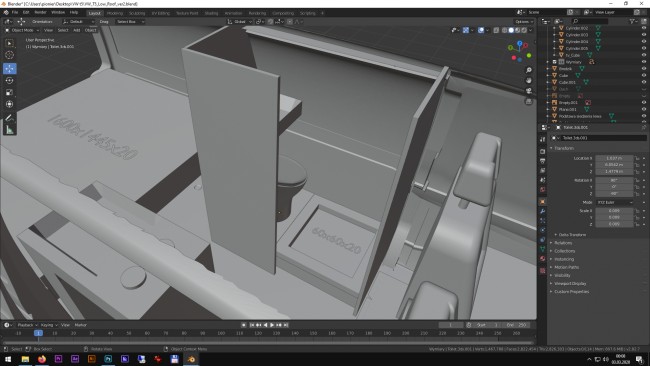
Task: Switch viewport to solid shading mode
Action: tap(511, 30)
